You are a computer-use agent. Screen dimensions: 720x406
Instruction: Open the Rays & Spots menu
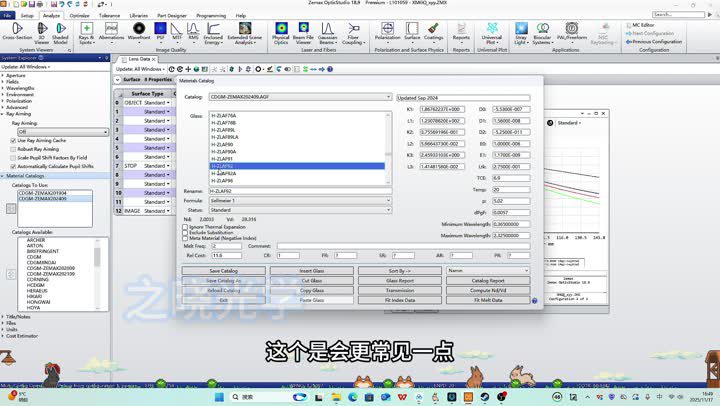pyautogui.click(x=86, y=33)
